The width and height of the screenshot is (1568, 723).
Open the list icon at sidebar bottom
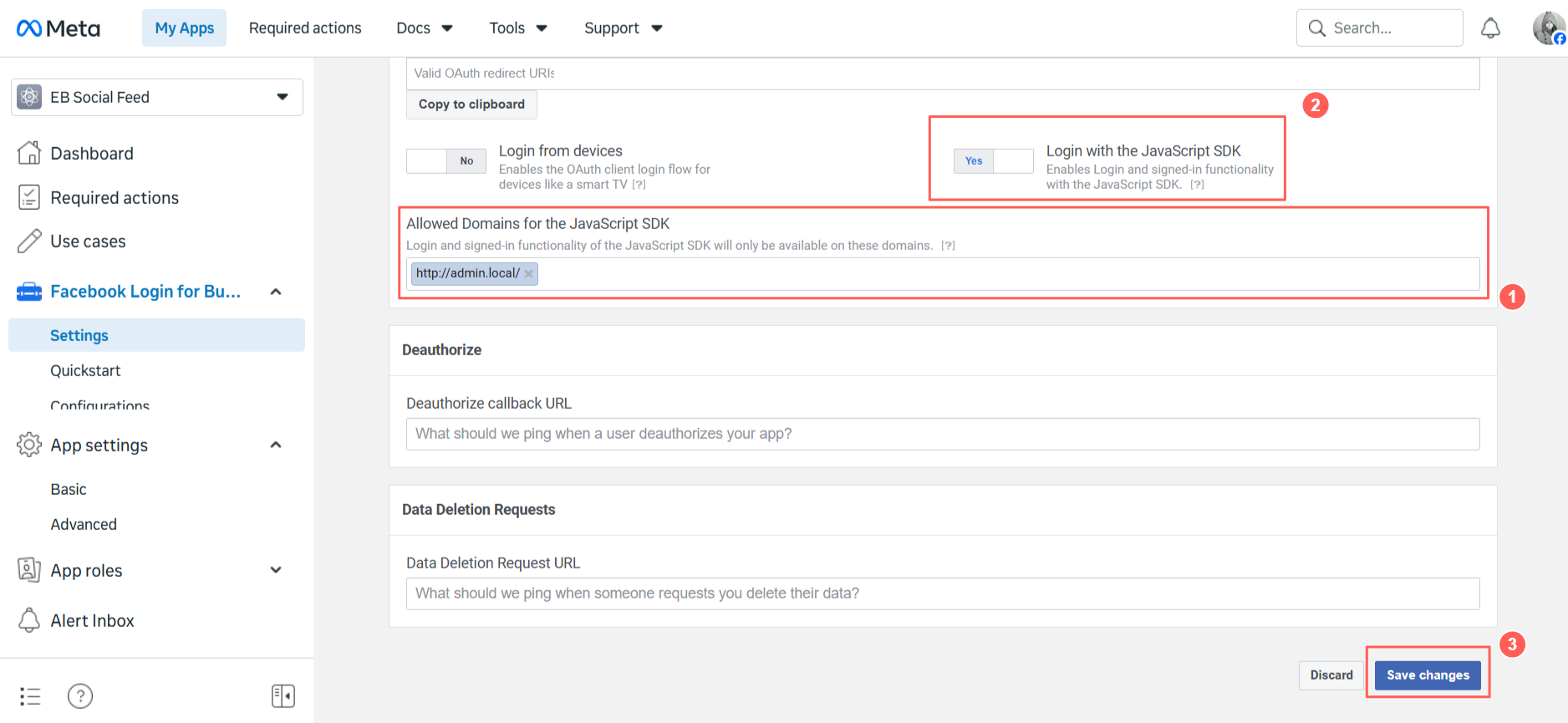point(30,696)
